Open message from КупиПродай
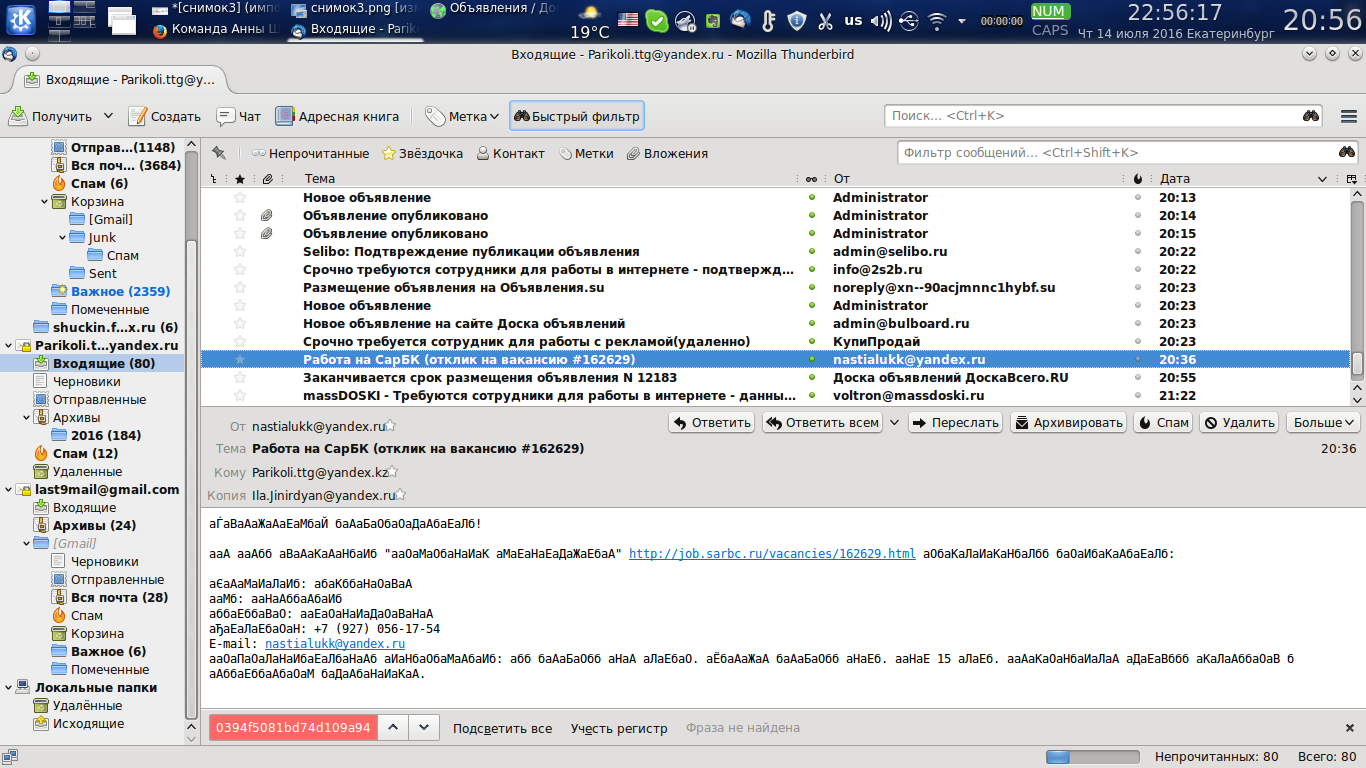Screen dimensions: 1366x768 [x=775, y=342]
